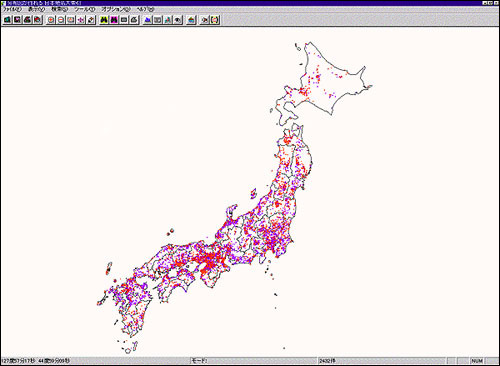Image resolution: width=500 pixels, height=366 pixels.
Task: Click the 2432件 record count in status bar
Action: (x=327, y=361)
